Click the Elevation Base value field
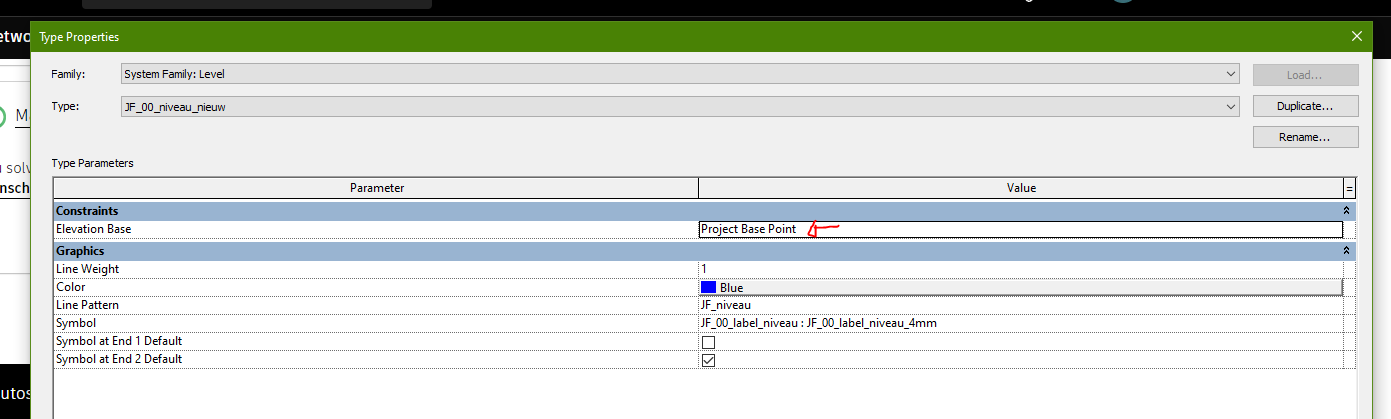Screen dimensions: 1391x419 coord(1020,229)
